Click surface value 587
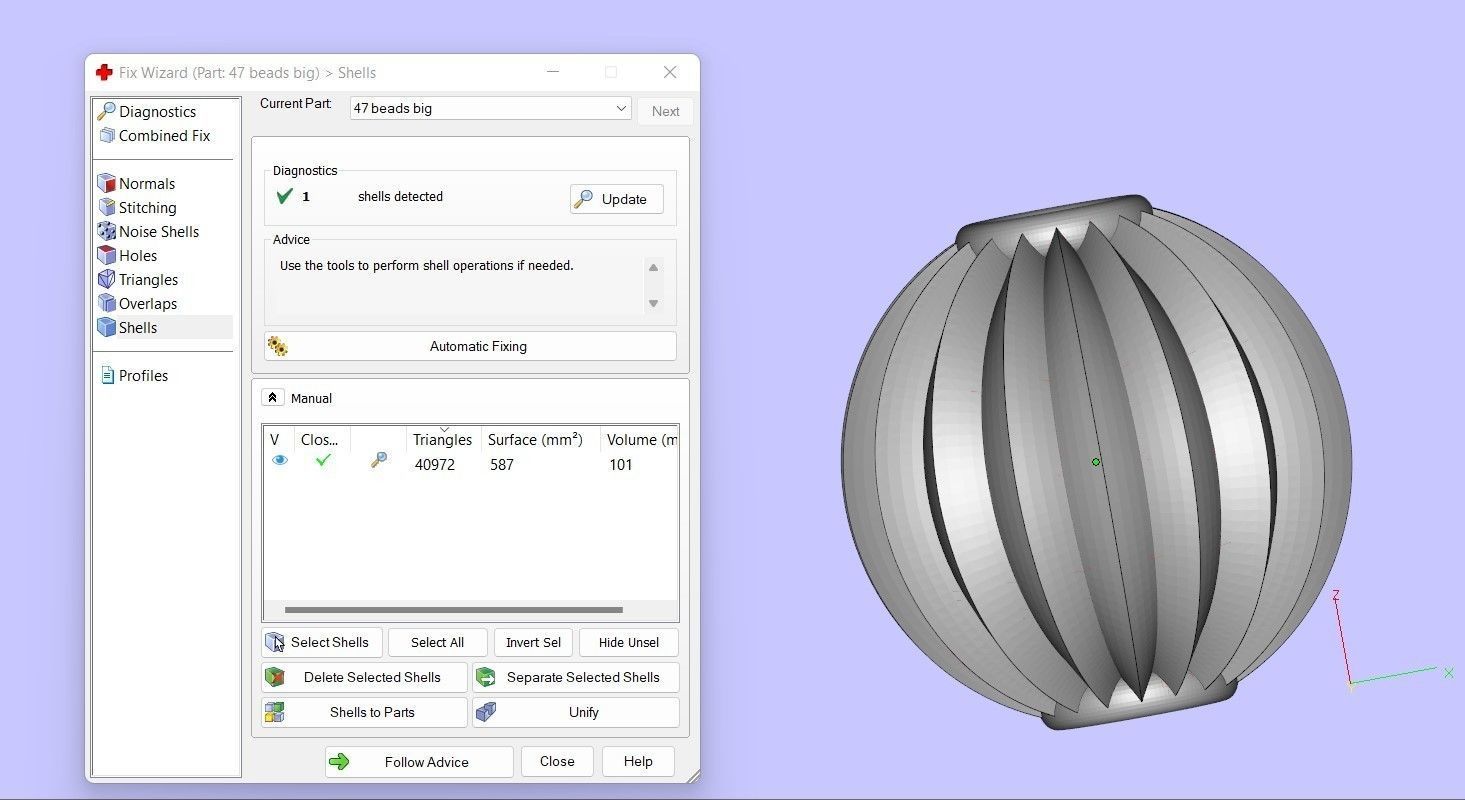The height and width of the screenshot is (800, 1465). [502, 464]
